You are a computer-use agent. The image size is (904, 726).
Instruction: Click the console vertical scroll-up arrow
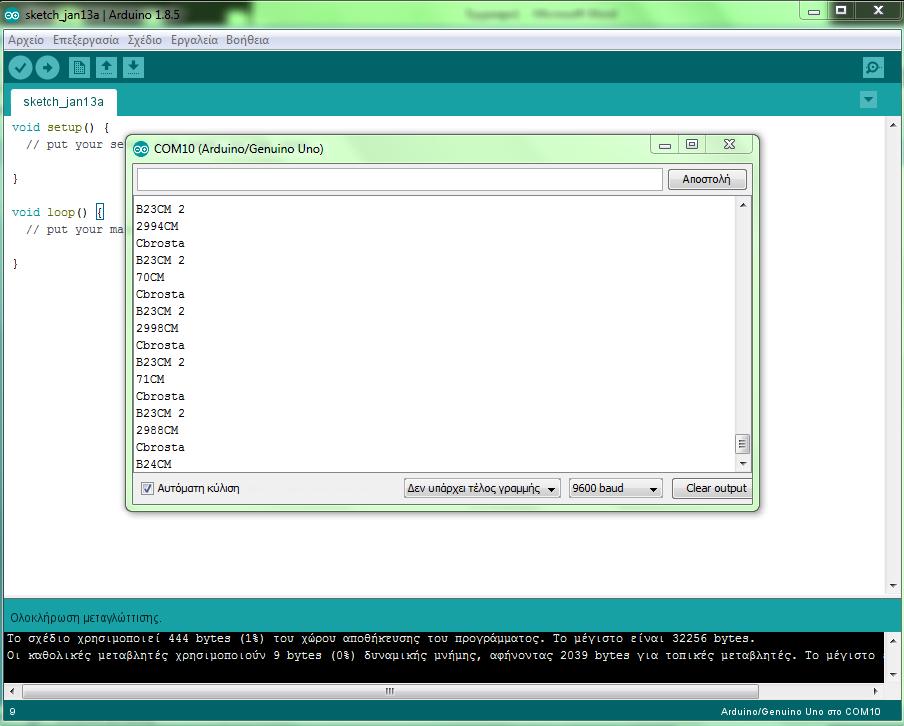(x=892, y=640)
